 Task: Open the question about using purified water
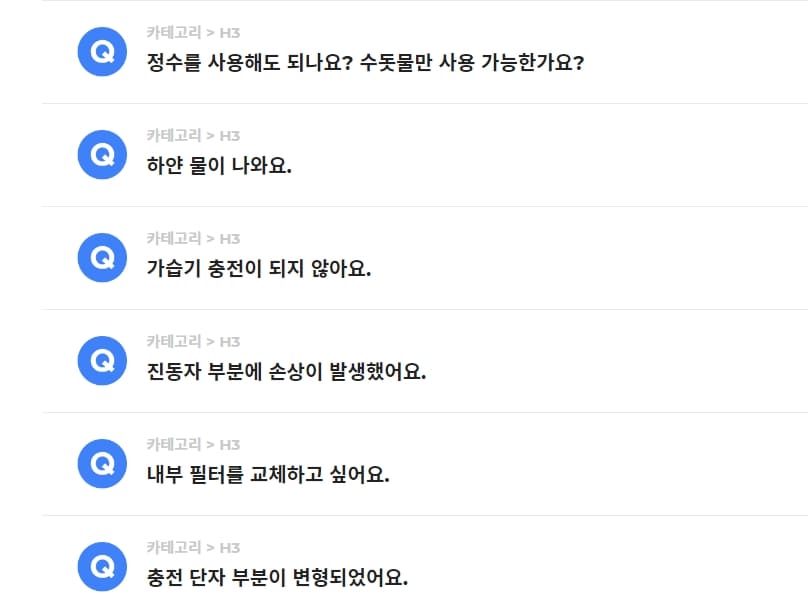click(x=368, y=61)
